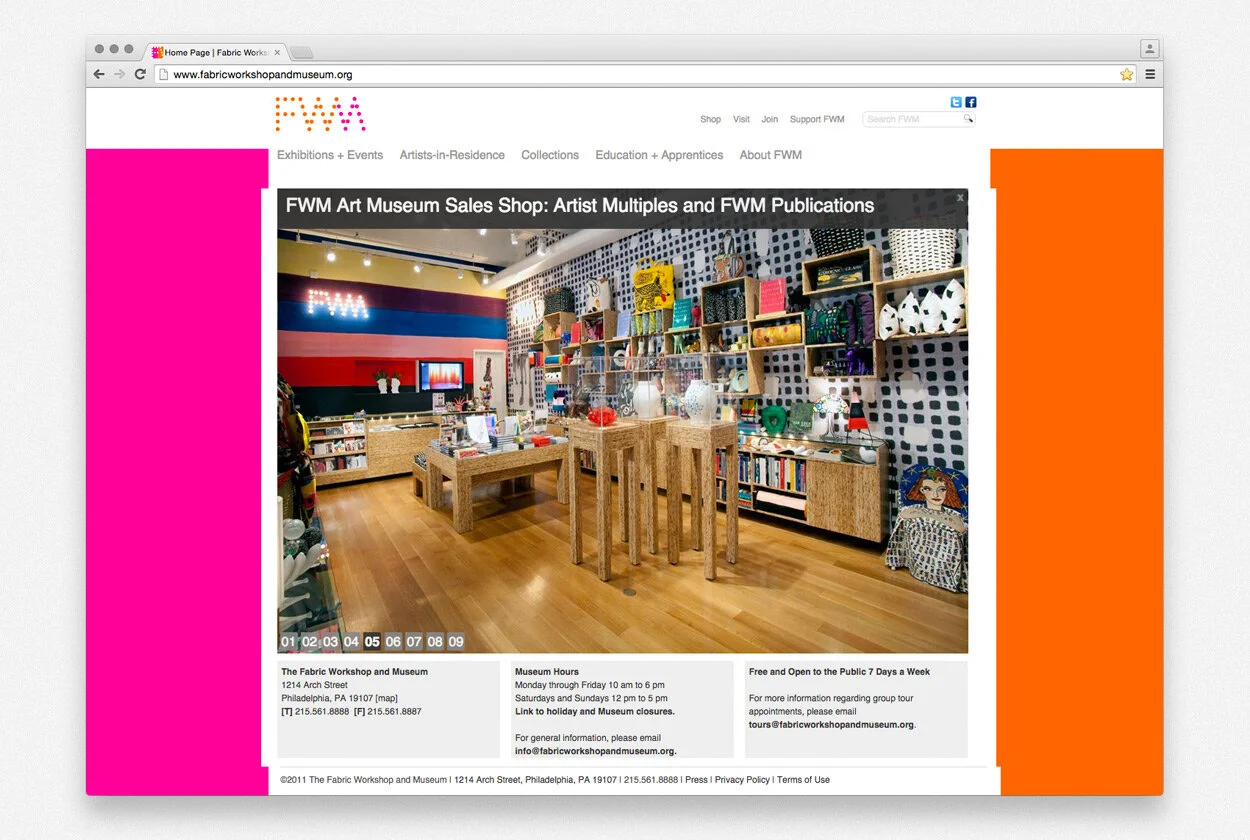Click the browser back arrow
The image size is (1250, 840).
99,74
